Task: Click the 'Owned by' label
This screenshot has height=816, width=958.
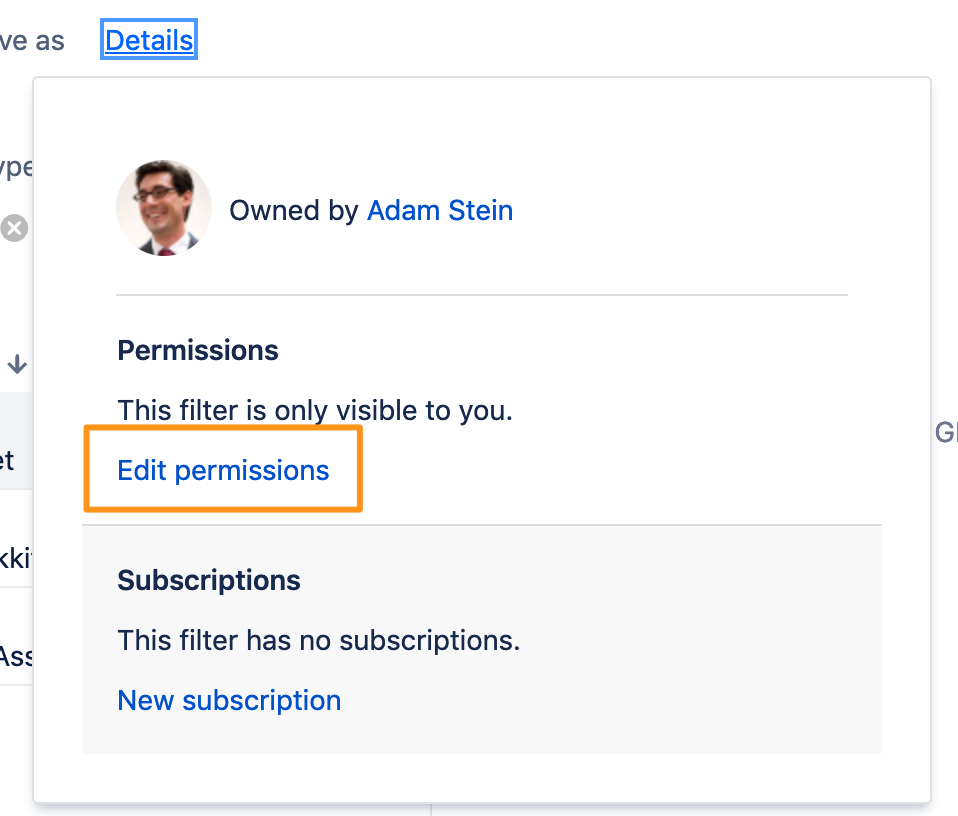Action: (293, 211)
